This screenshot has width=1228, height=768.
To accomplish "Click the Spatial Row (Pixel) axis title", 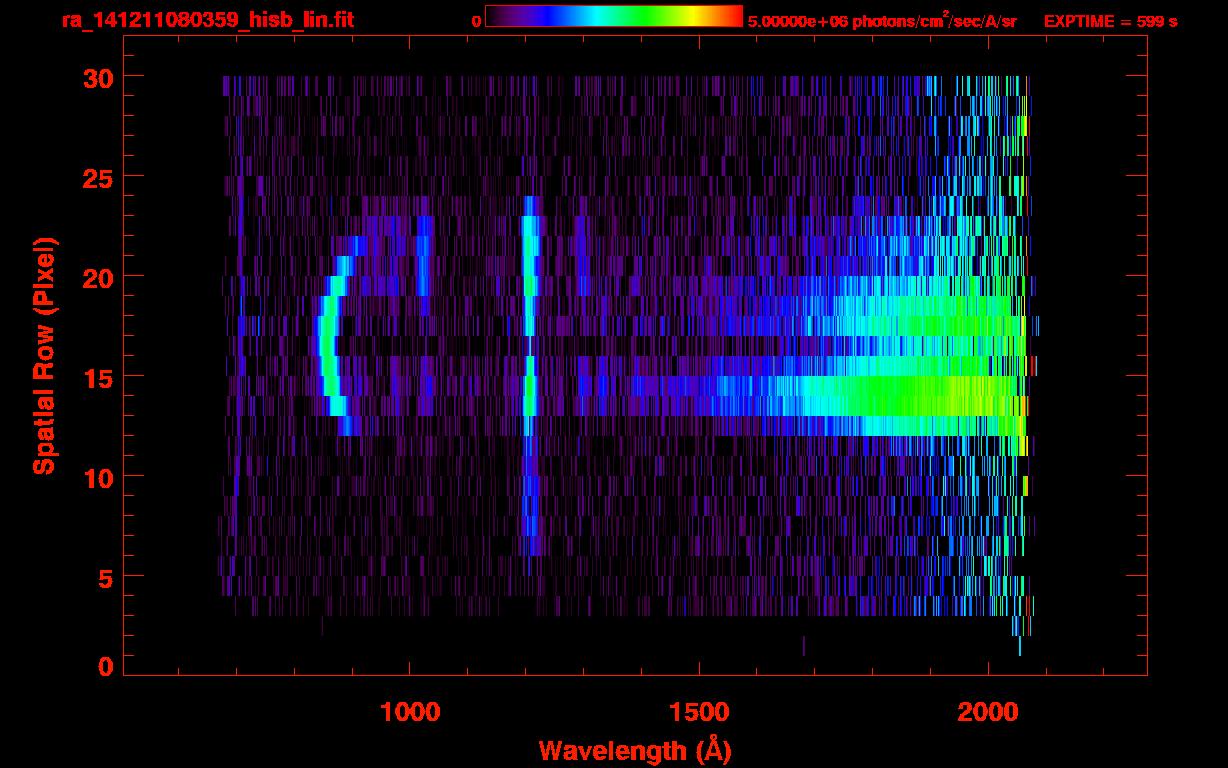I will tap(44, 356).
